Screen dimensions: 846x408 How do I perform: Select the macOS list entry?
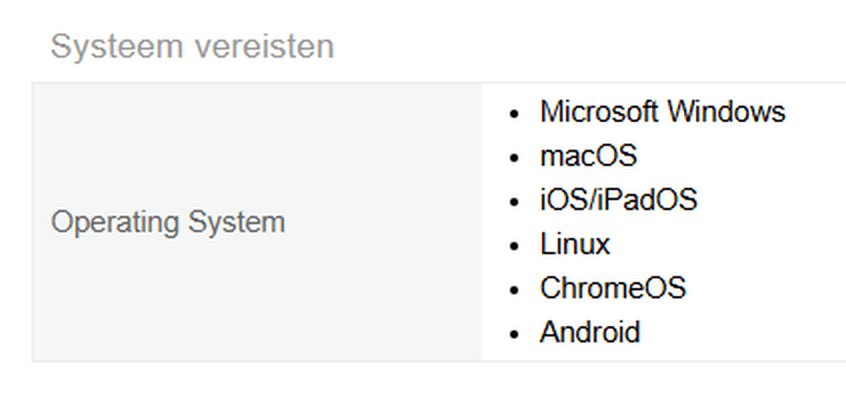click(x=588, y=156)
